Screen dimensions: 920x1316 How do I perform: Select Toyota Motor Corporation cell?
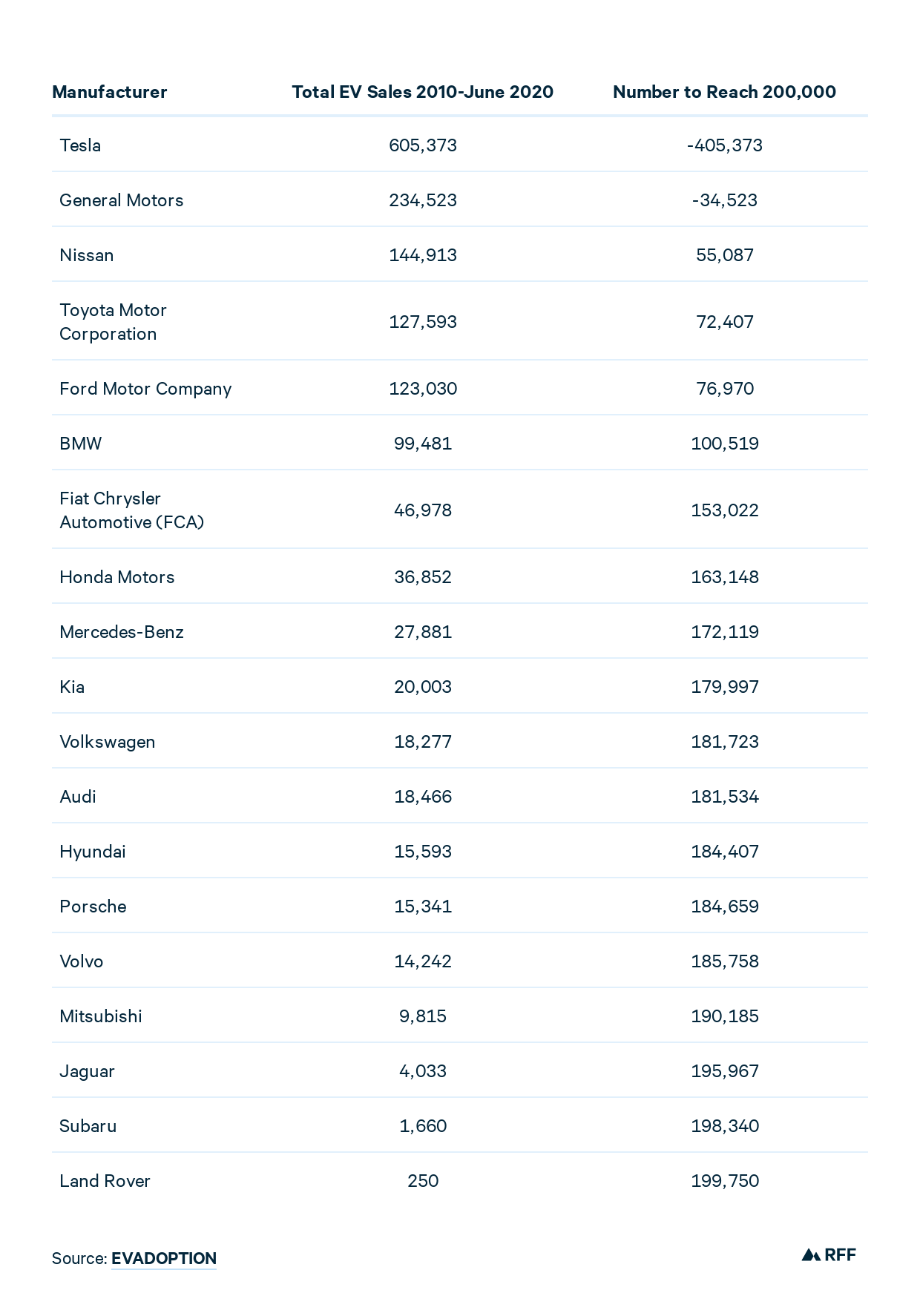pos(113,322)
